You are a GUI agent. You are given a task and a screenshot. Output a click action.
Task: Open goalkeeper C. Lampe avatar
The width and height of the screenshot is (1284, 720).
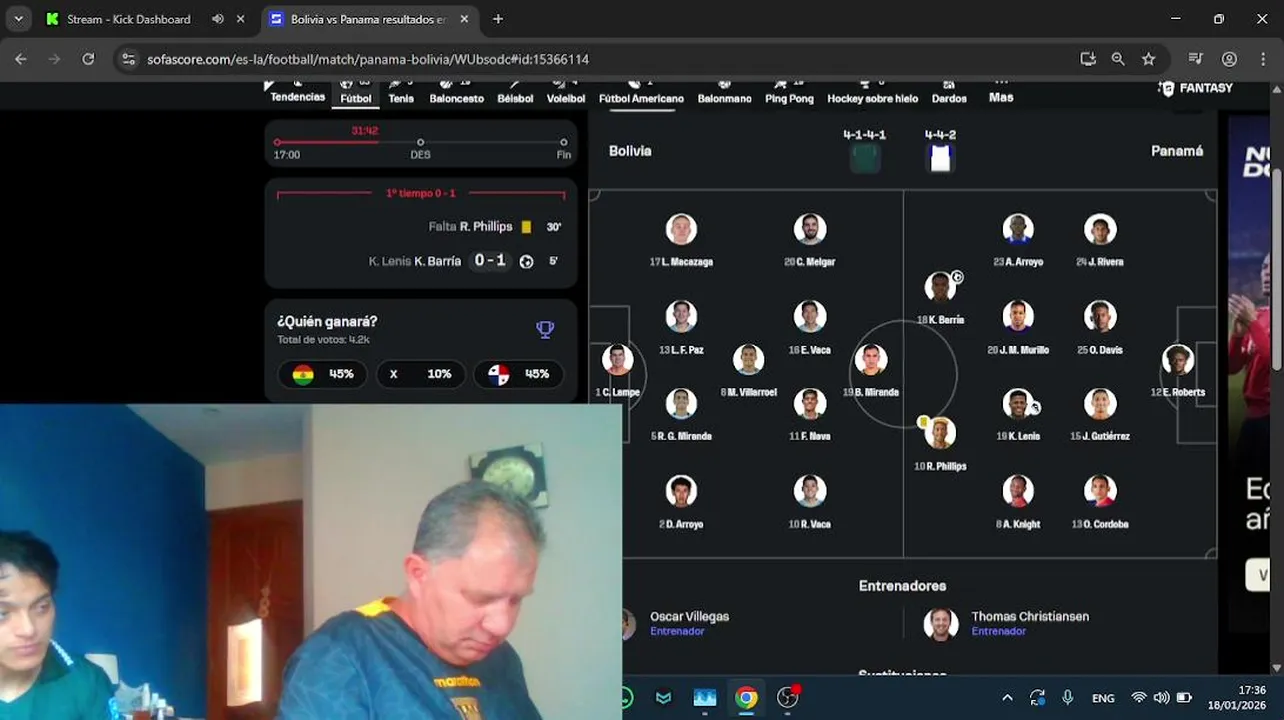pos(617,360)
